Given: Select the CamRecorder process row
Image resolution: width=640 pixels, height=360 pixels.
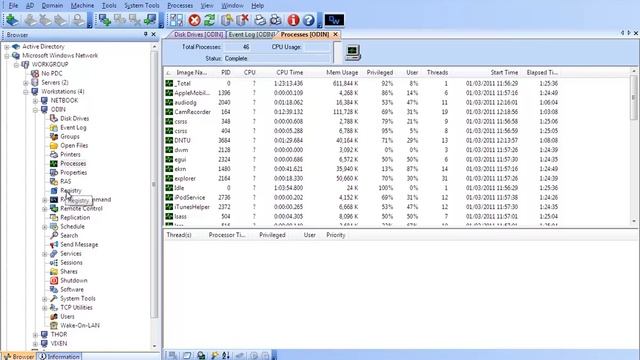Looking at the screenshot, I should [363, 112].
